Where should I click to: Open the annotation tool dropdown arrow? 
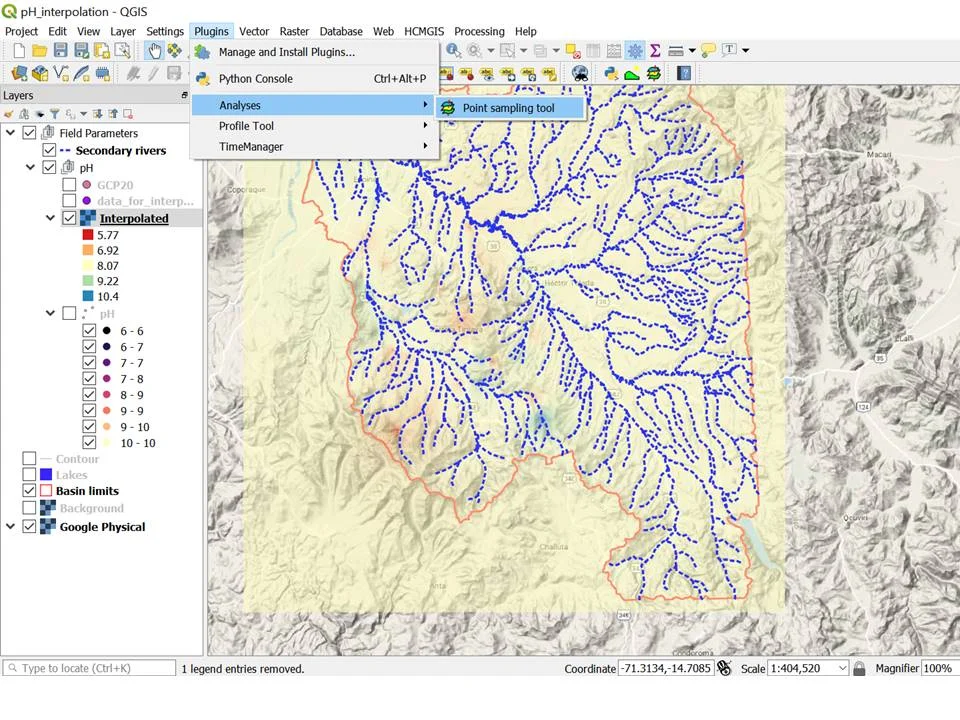745,50
